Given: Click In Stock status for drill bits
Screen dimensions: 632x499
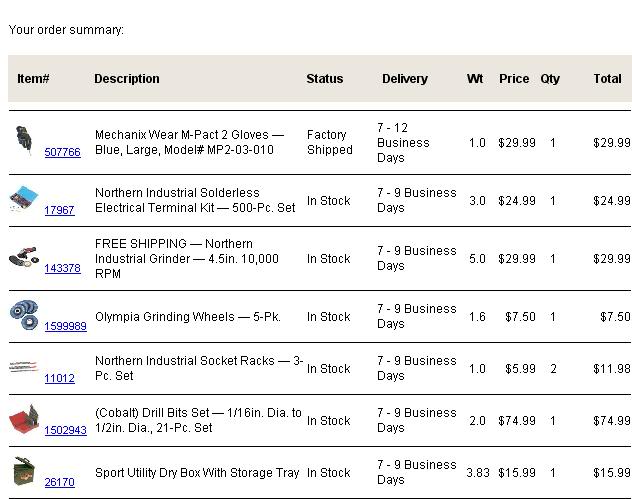Looking at the screenshot, I should coord(328,421).
